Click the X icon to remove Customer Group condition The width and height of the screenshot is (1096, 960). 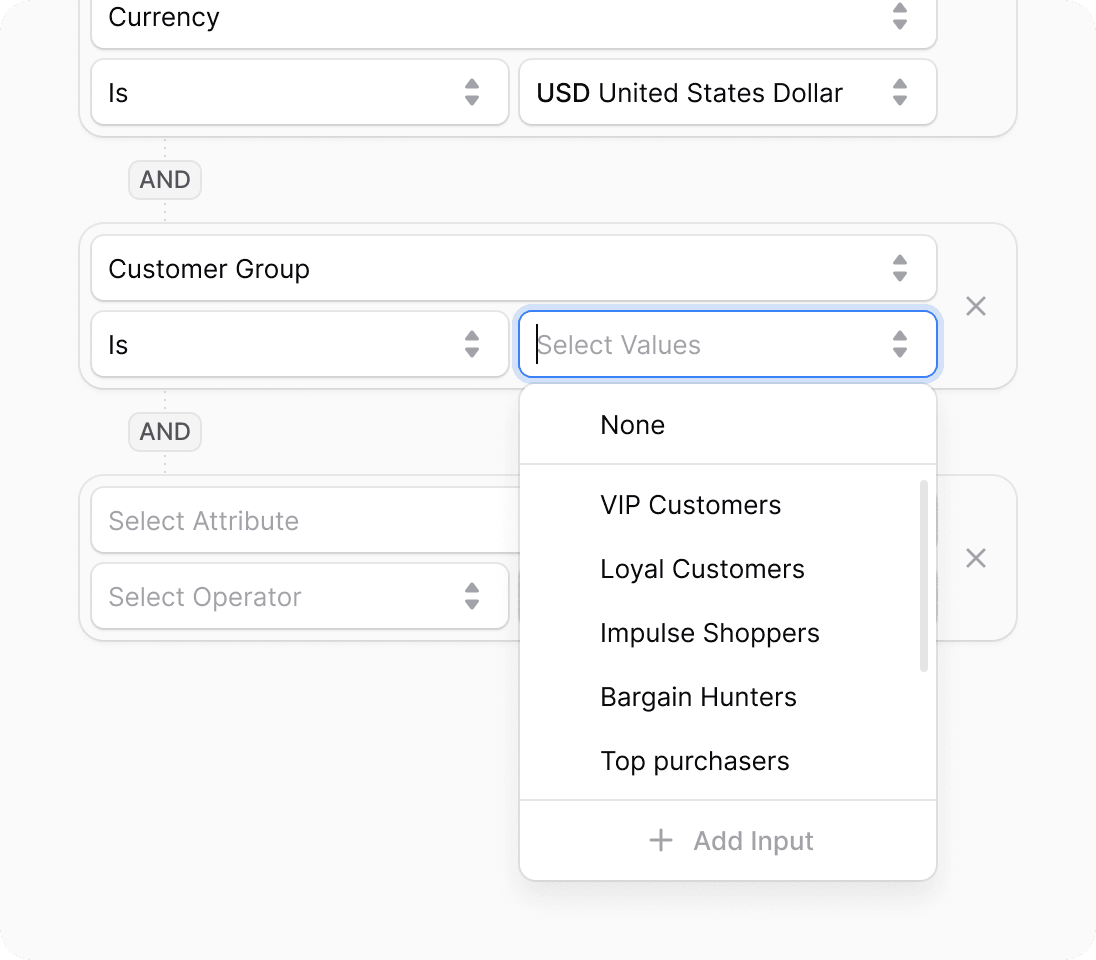pos(976,307)
